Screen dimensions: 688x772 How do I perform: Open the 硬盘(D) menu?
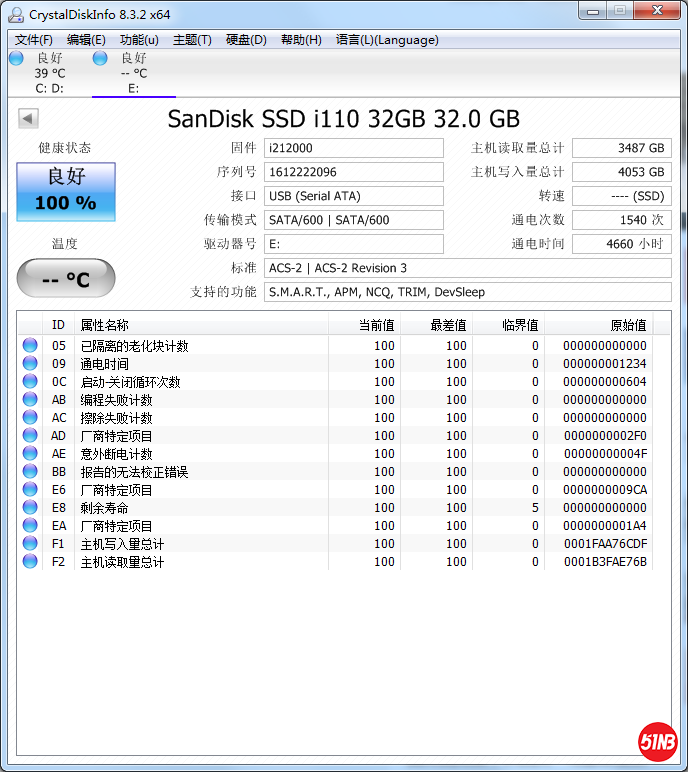[x=246, y=40]
